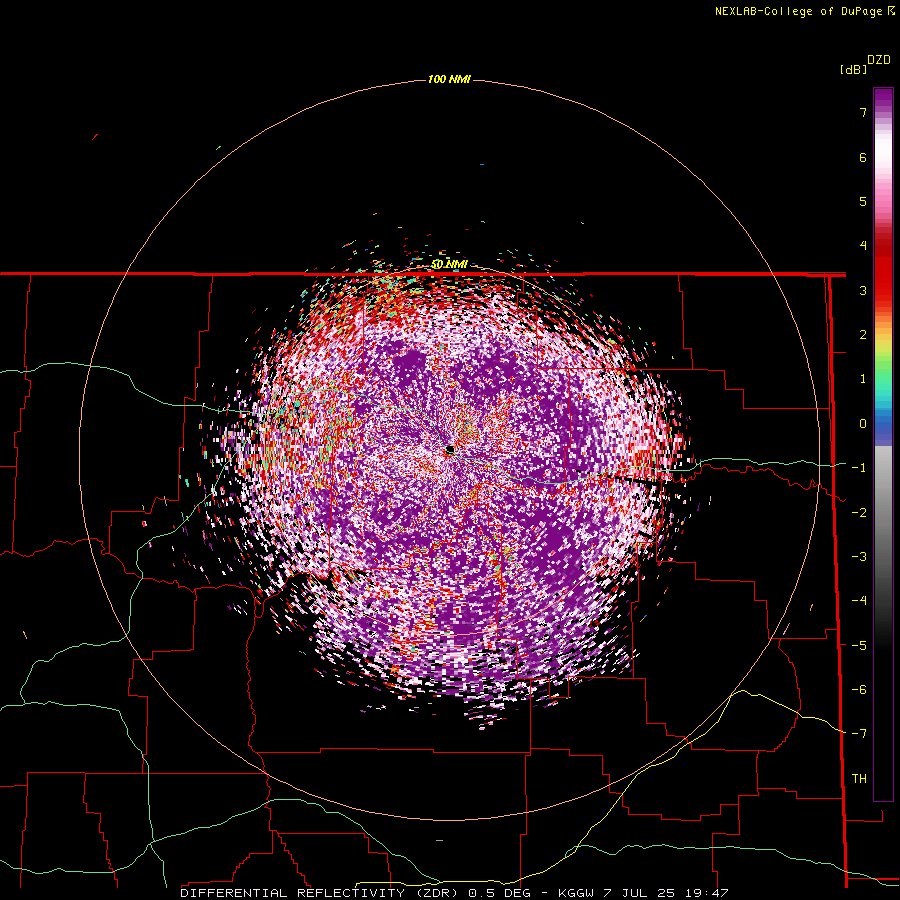Viewport: 900px width, 900px height.
Task: Click the DIFFERENTIAL REFLECTIVITY (ZDR) caption text
Action: point(321,893)
